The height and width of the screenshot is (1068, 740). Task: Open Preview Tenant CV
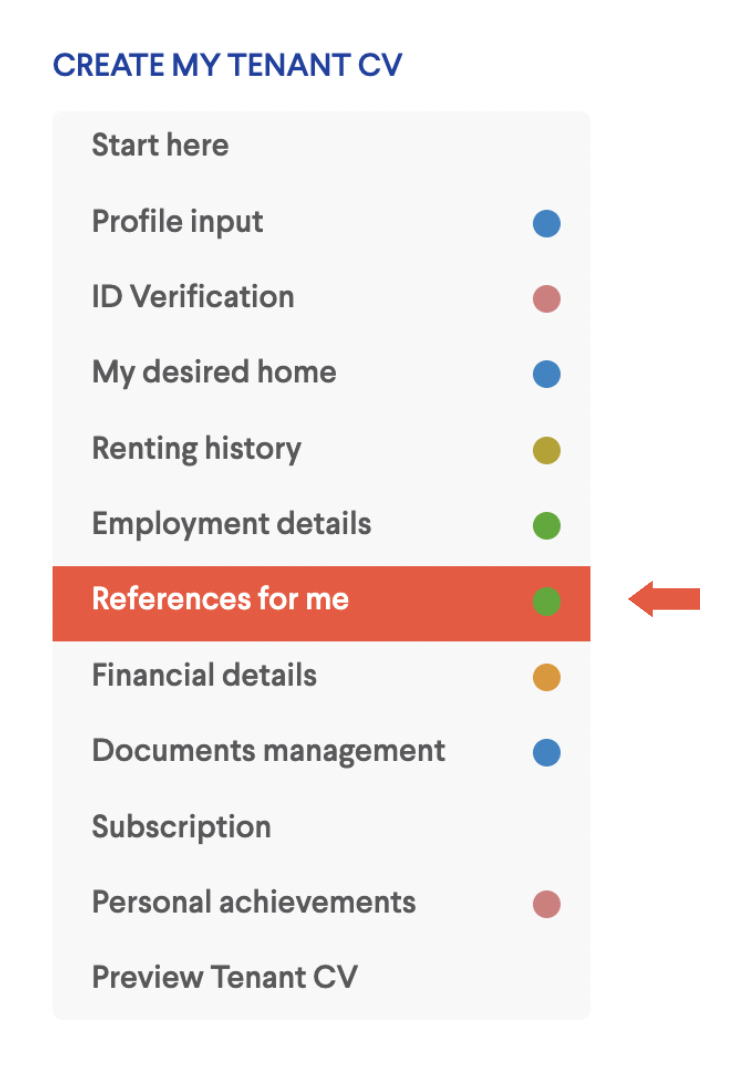321,977
